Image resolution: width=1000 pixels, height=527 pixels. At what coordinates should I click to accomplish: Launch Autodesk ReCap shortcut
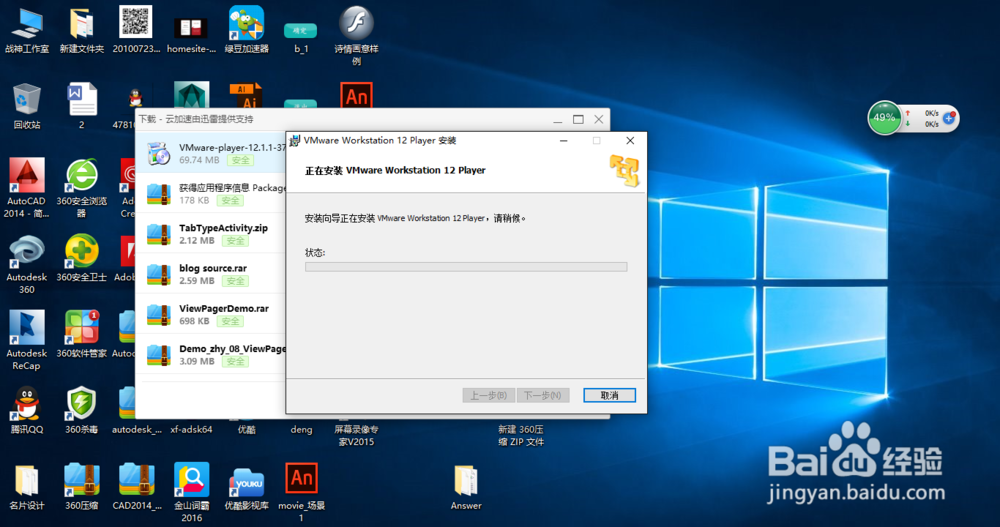click(27, 340)
